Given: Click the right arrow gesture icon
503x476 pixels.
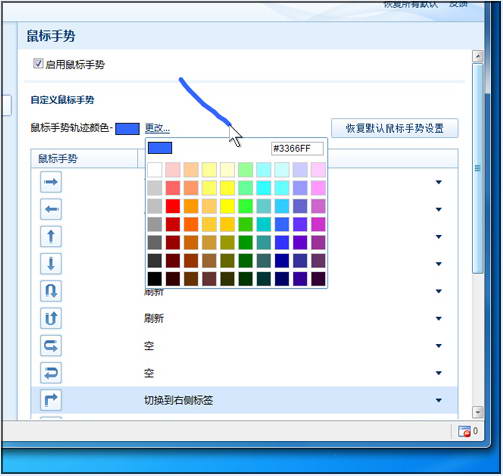Looking at the screenshot, I should coord(51,182).
